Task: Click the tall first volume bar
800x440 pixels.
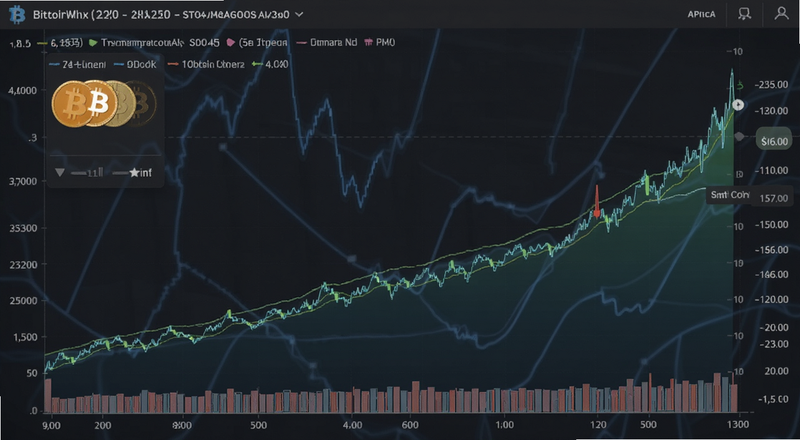Action: tap(48, 396)
